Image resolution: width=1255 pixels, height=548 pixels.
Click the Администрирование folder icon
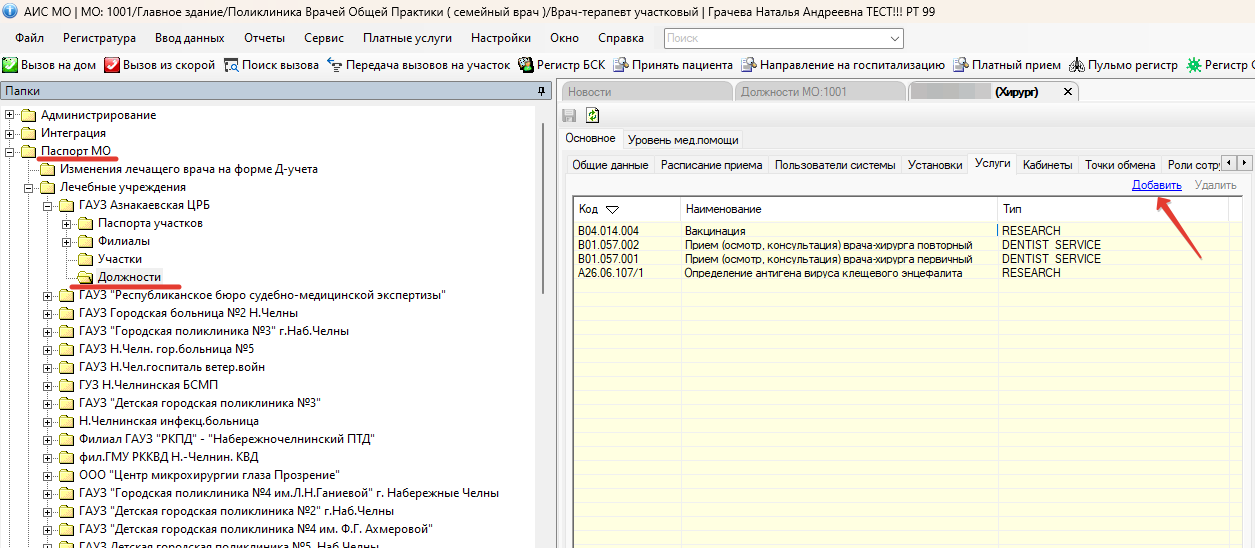[x=29, y=115]
